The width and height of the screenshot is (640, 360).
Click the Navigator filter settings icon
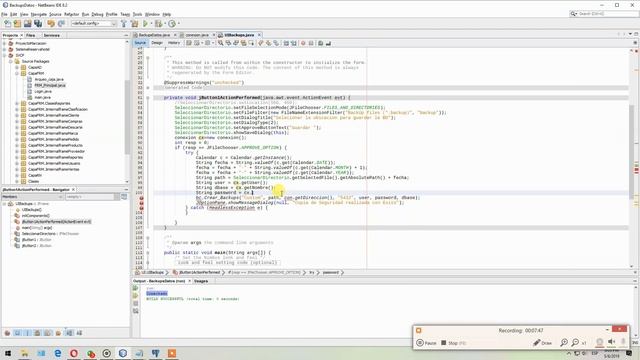124,197
